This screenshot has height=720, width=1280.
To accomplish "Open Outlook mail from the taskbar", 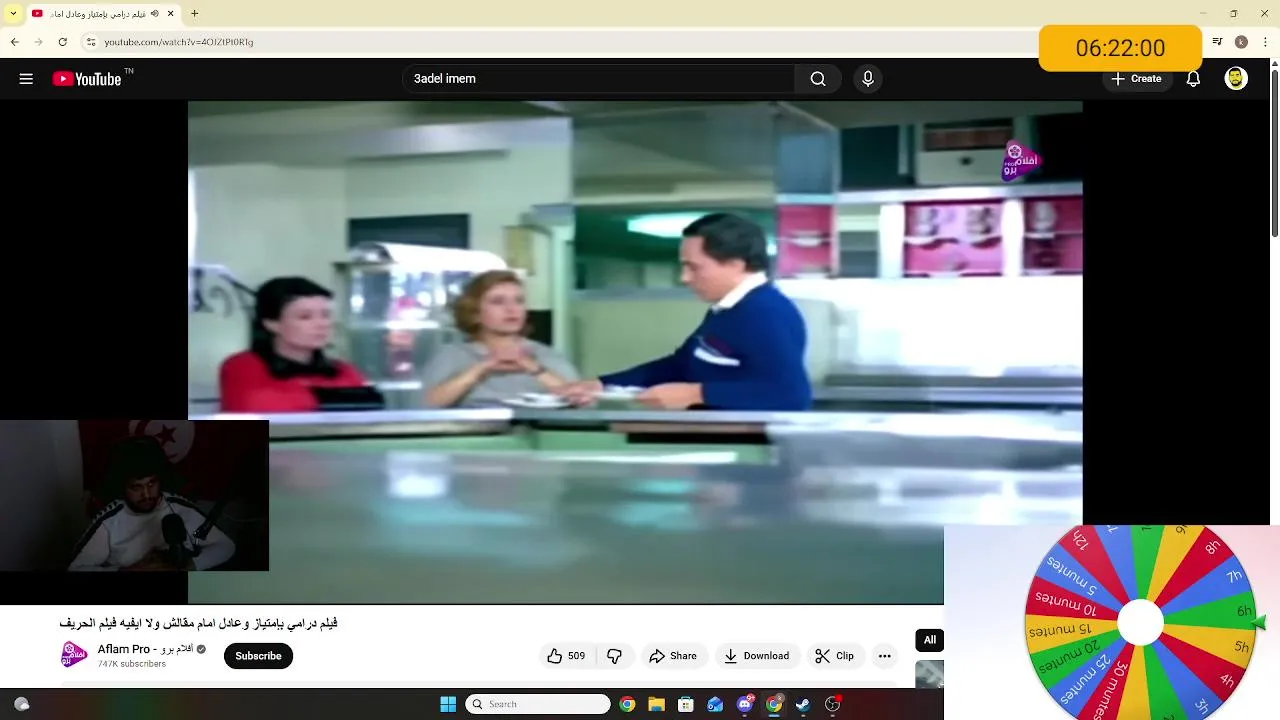I will [x=715, y=704].
